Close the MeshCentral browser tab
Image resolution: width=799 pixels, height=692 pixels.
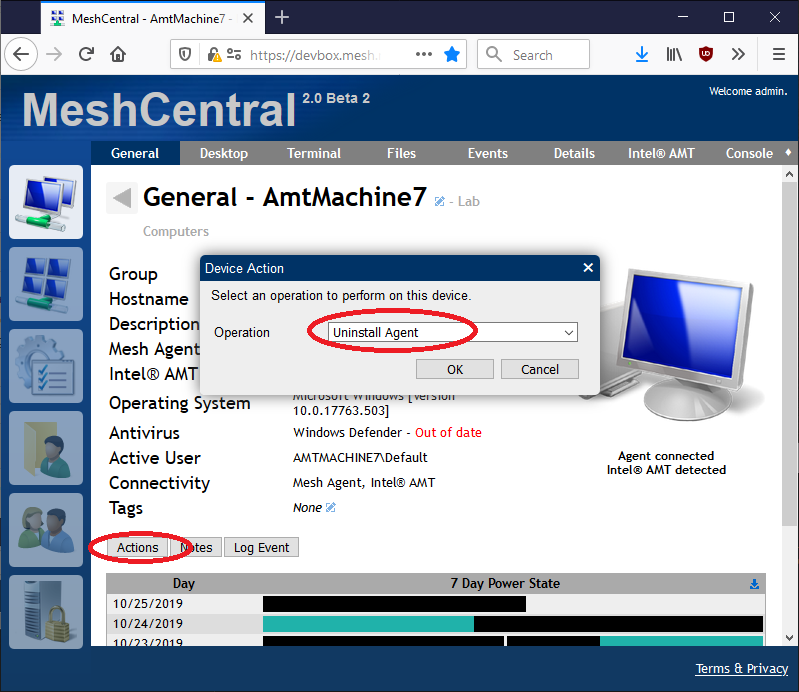click(x=248, y=18)
